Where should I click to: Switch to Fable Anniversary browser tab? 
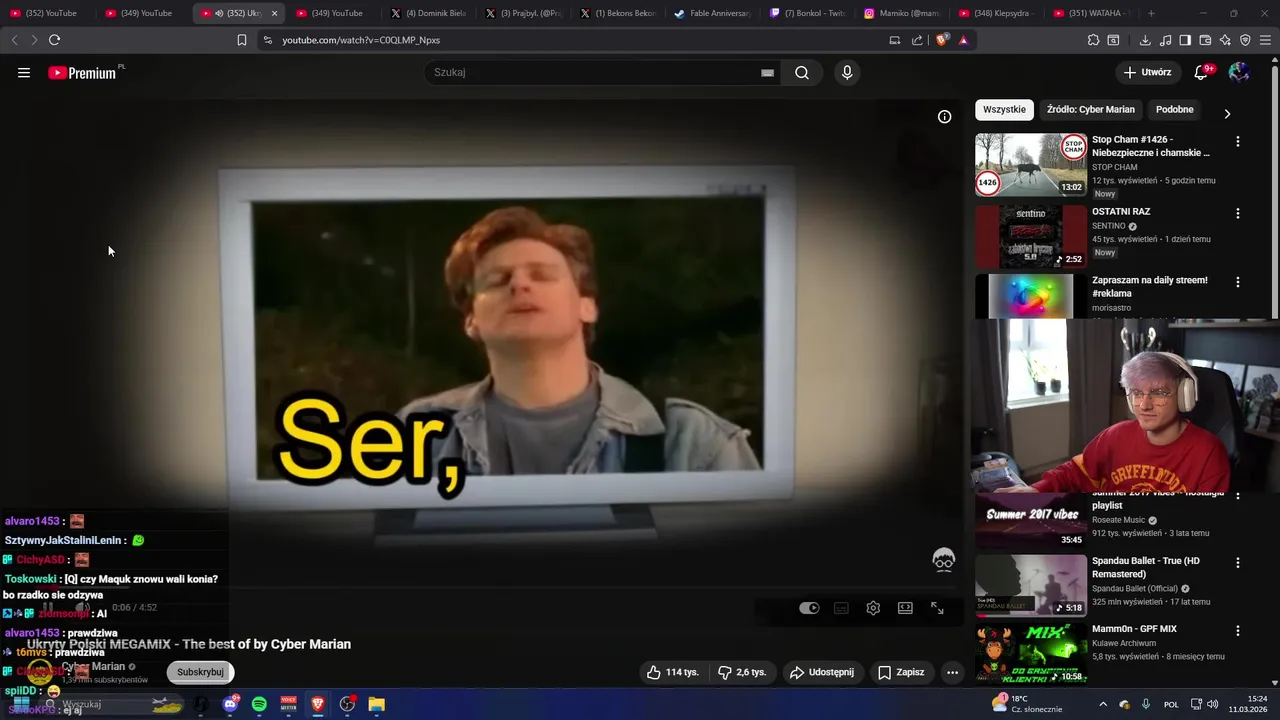pyautogui.click(x=712, y=13)
